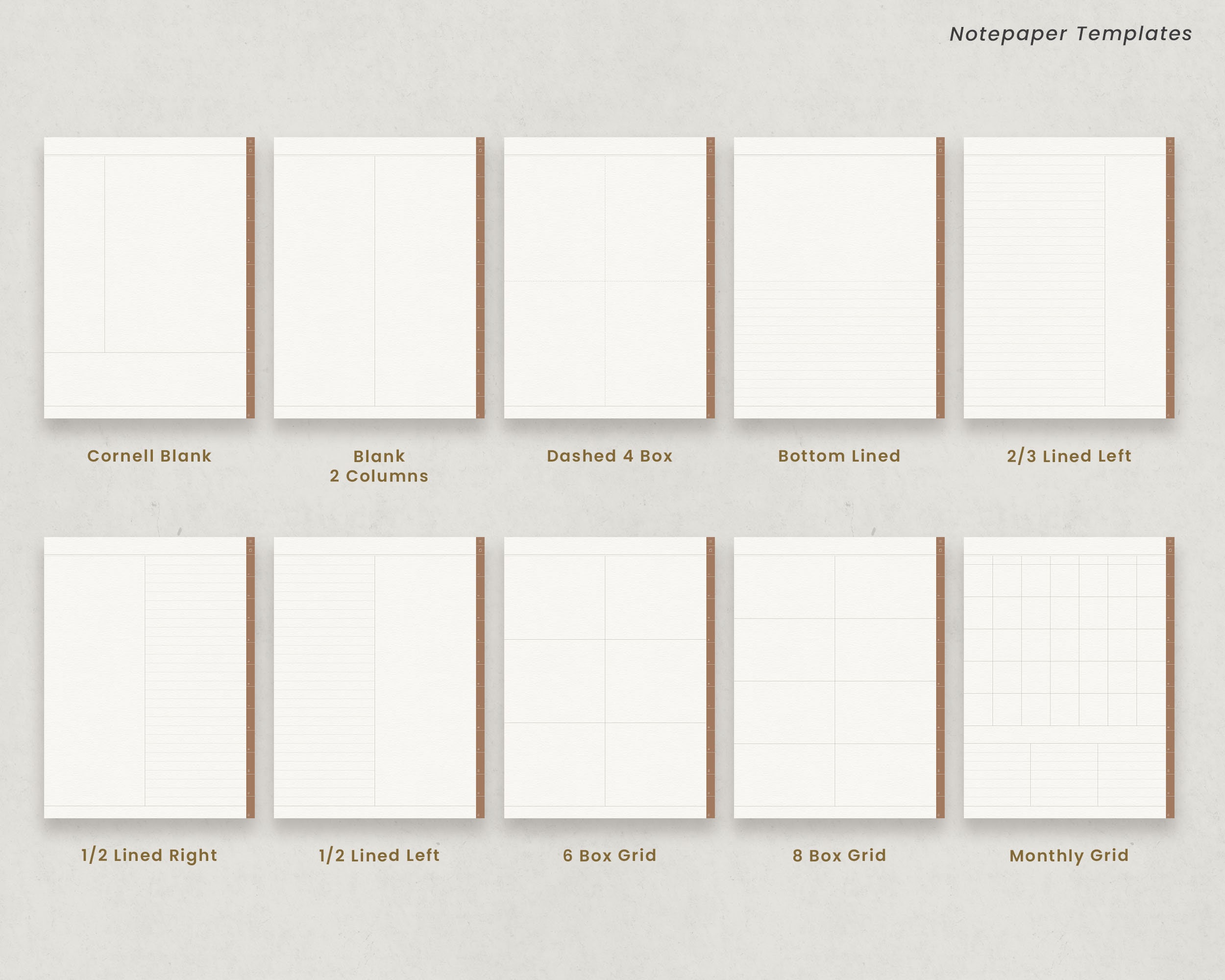Open the menu icon on the 2/3 Lined Left page

point(1172,143)
